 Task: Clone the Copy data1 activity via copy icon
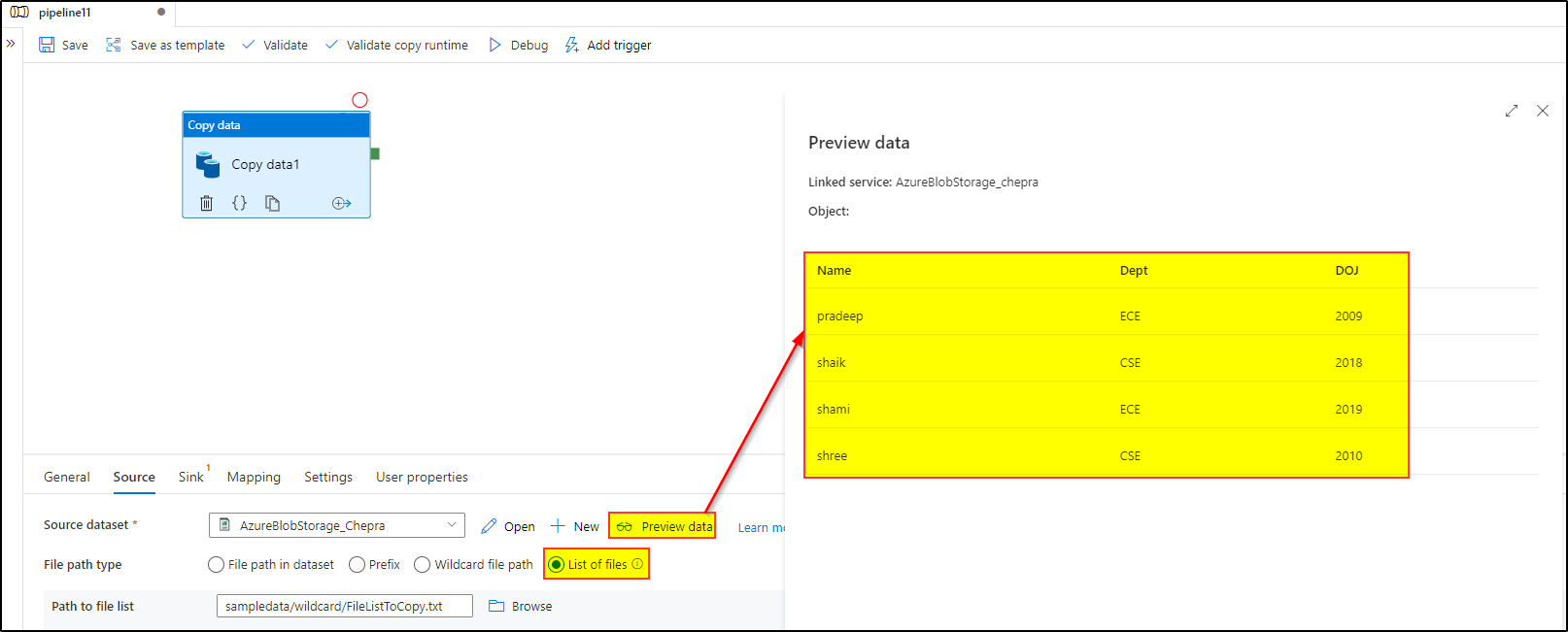click(272, 202)
